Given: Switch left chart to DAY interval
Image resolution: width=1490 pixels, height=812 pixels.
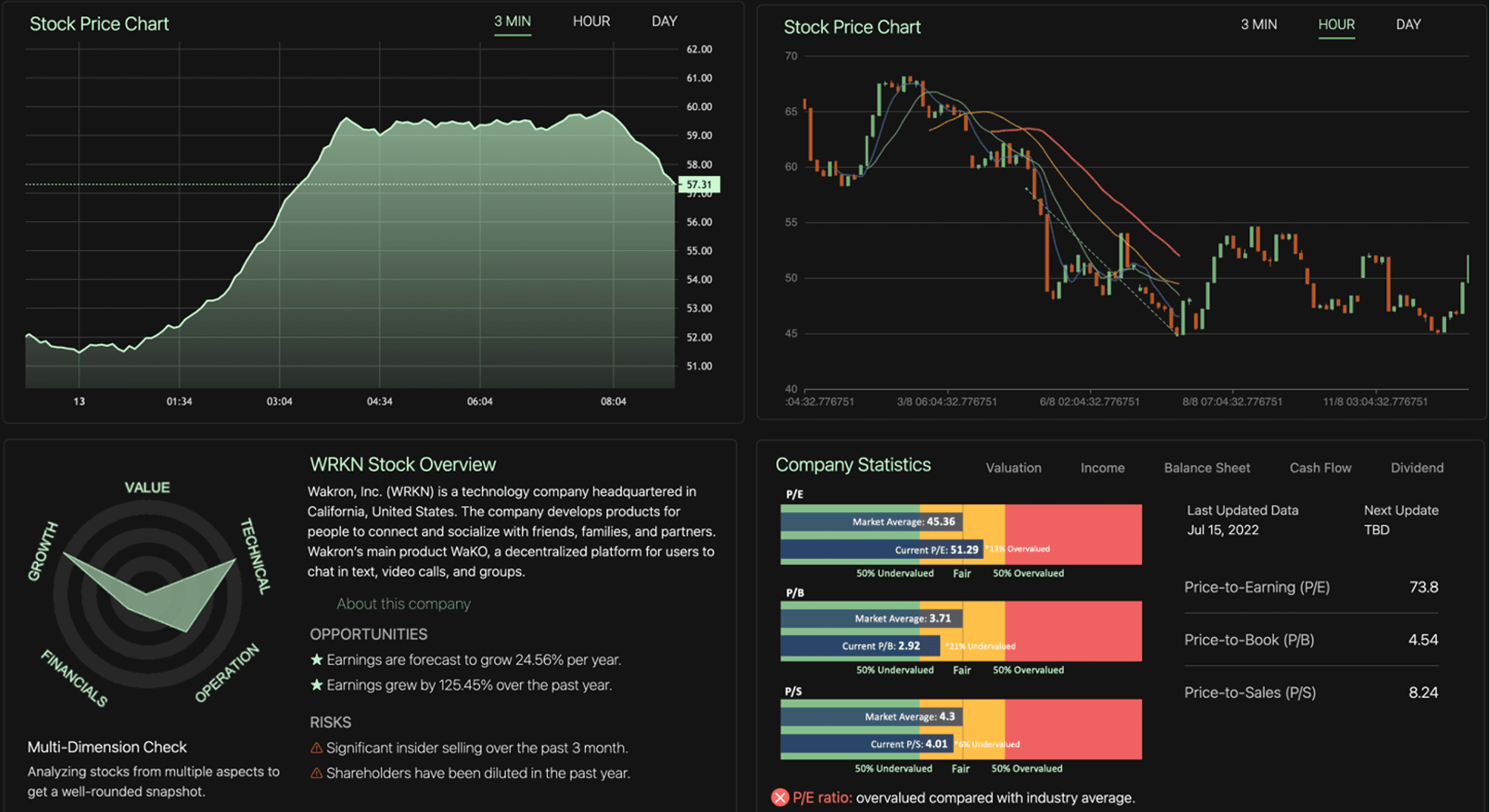Looking at the screenshot, I should (x=665, y=21).
